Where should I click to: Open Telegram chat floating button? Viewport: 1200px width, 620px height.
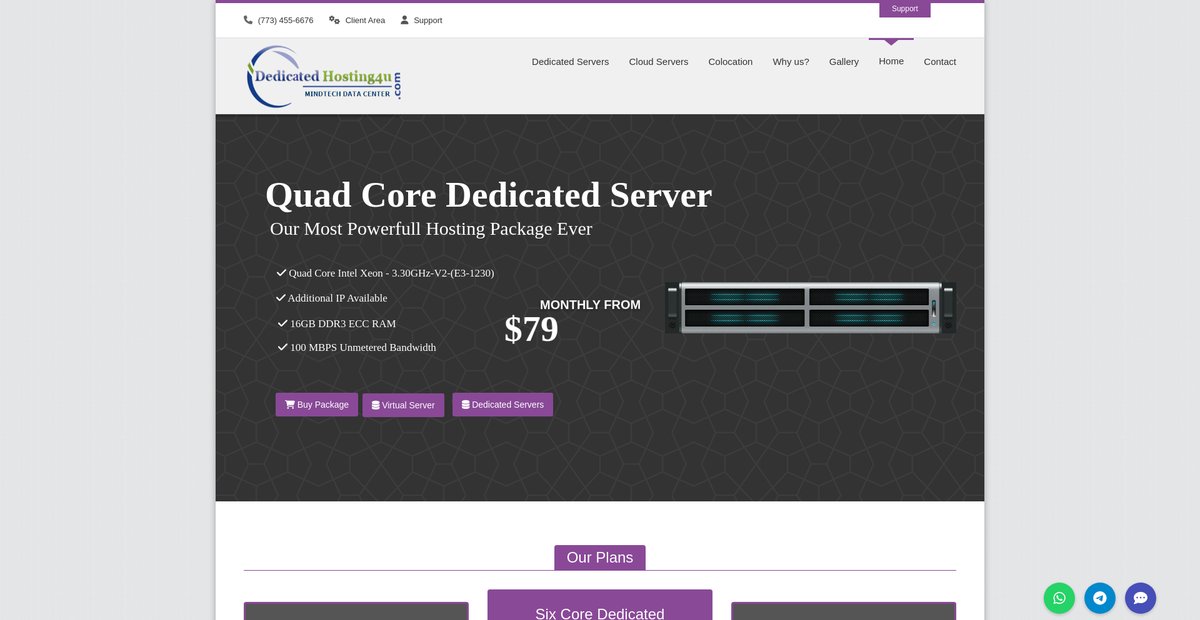[1100, 598]
